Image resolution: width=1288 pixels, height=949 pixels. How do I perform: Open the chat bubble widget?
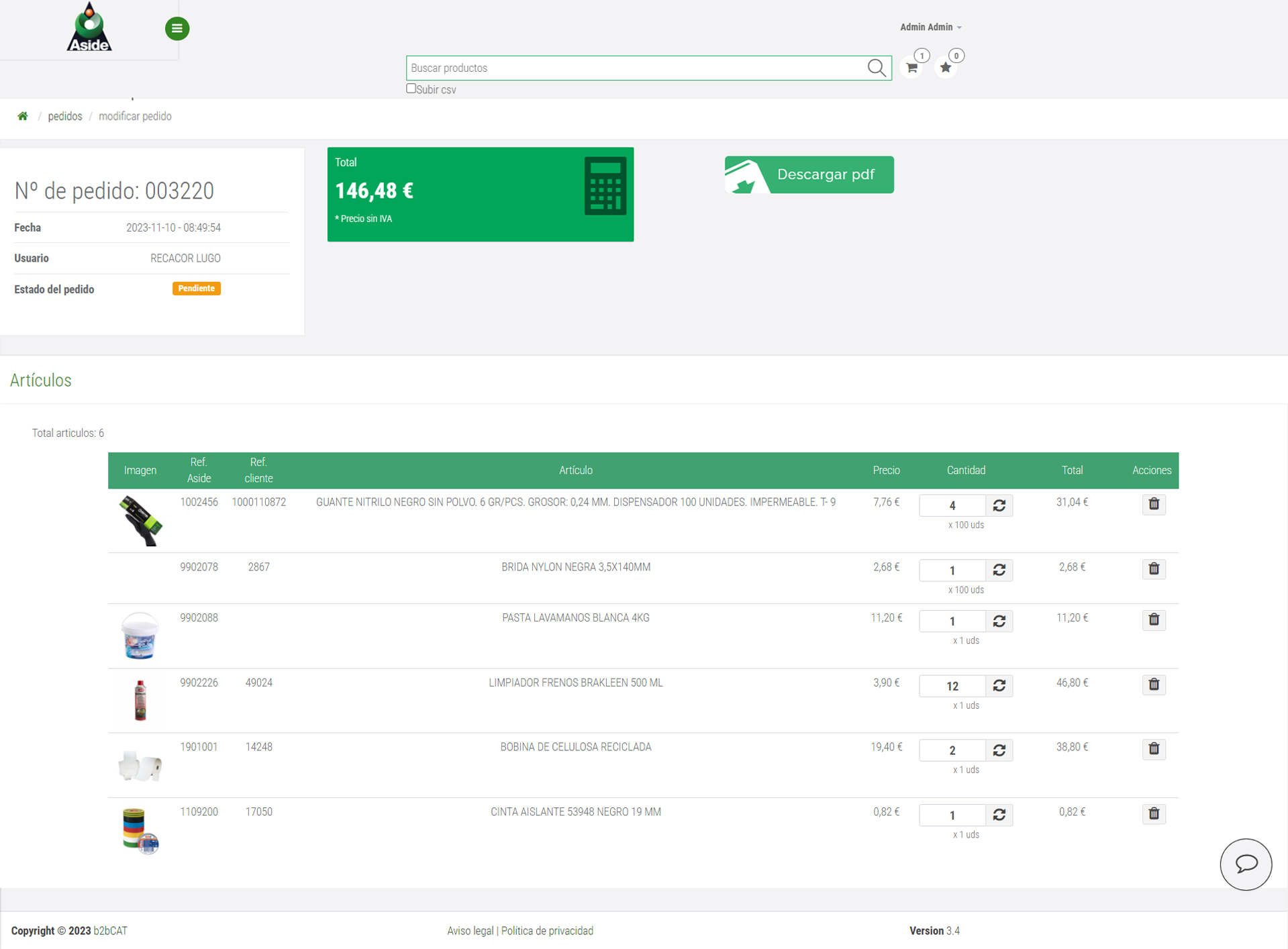click(x=1246, y=864)
